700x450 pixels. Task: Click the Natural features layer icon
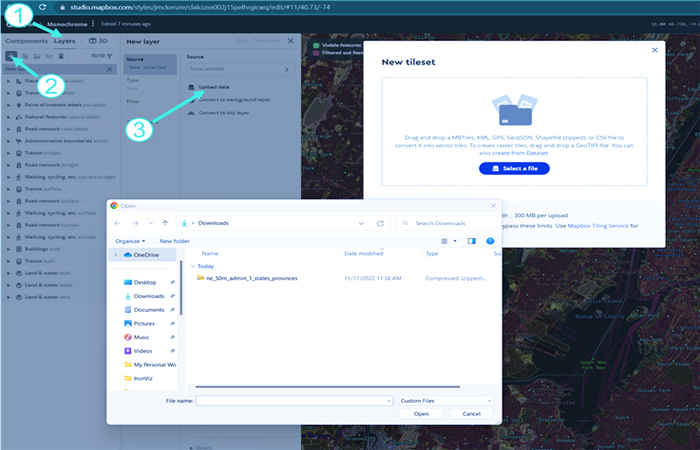tap(19, 117)
